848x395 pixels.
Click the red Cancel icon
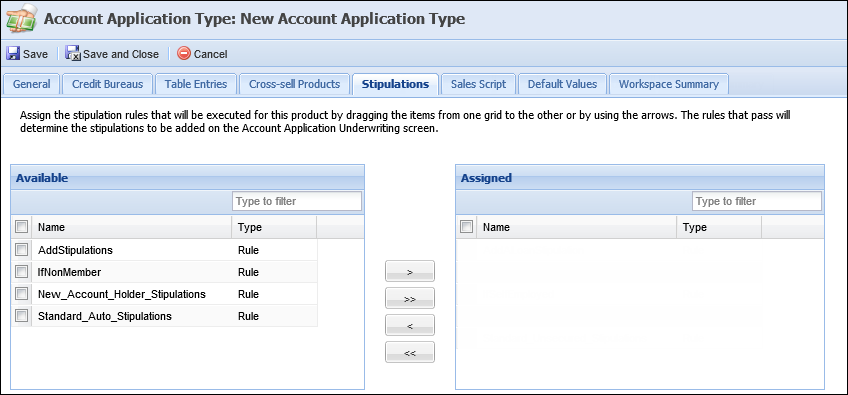[184, 54]
